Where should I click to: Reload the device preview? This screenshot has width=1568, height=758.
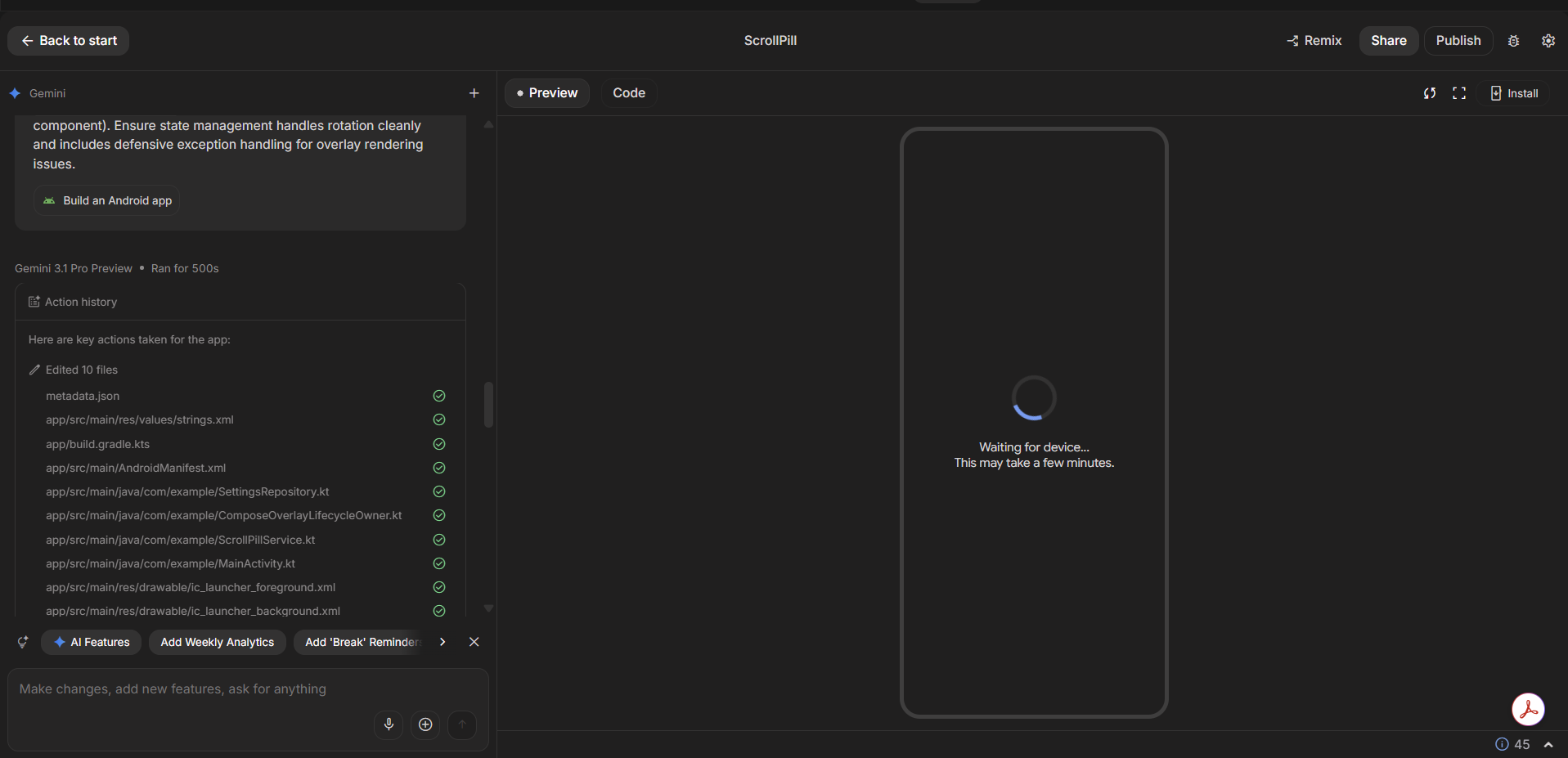(x=1429, y=93)
